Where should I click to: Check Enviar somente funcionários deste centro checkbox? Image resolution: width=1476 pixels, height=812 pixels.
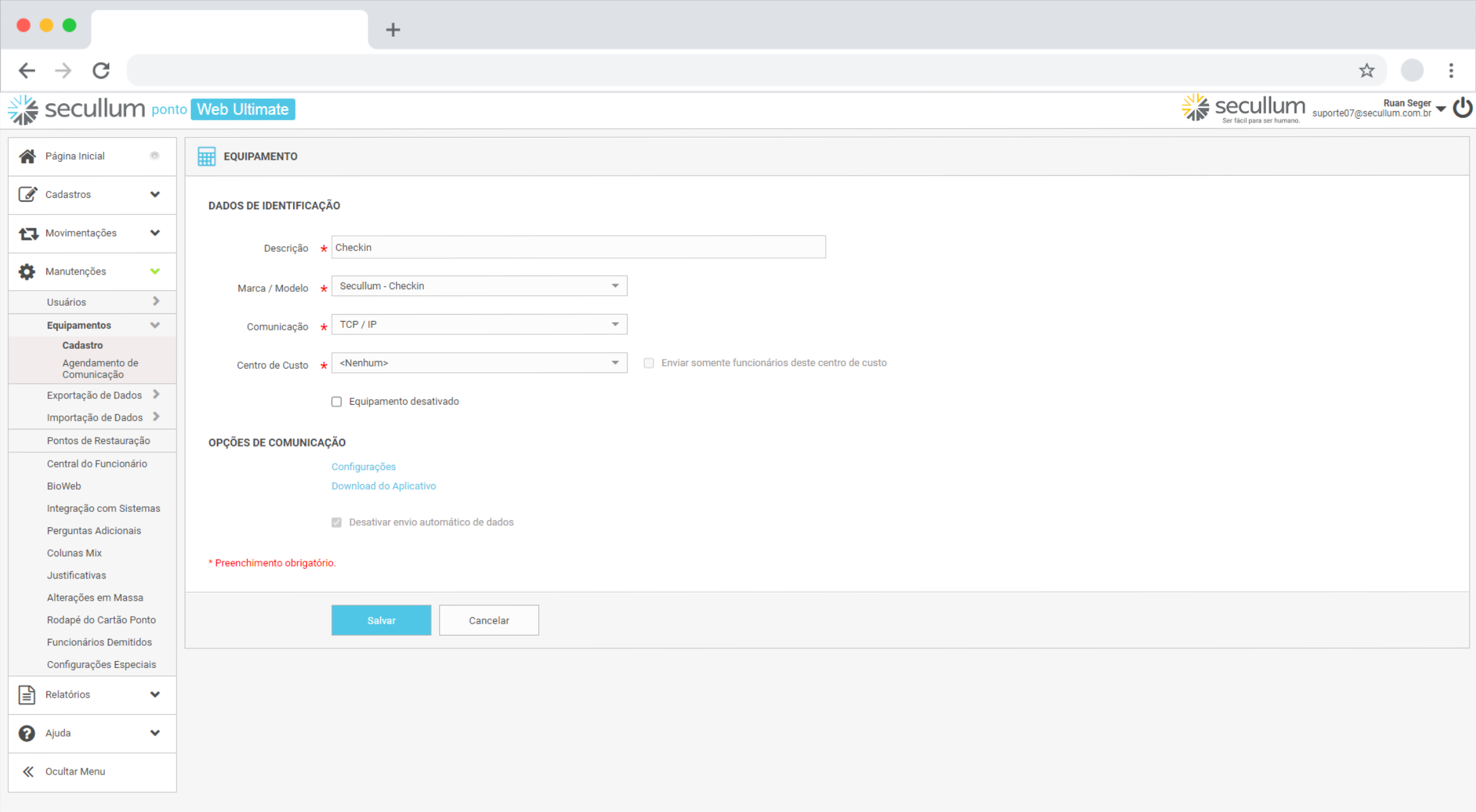coord(649,363)
